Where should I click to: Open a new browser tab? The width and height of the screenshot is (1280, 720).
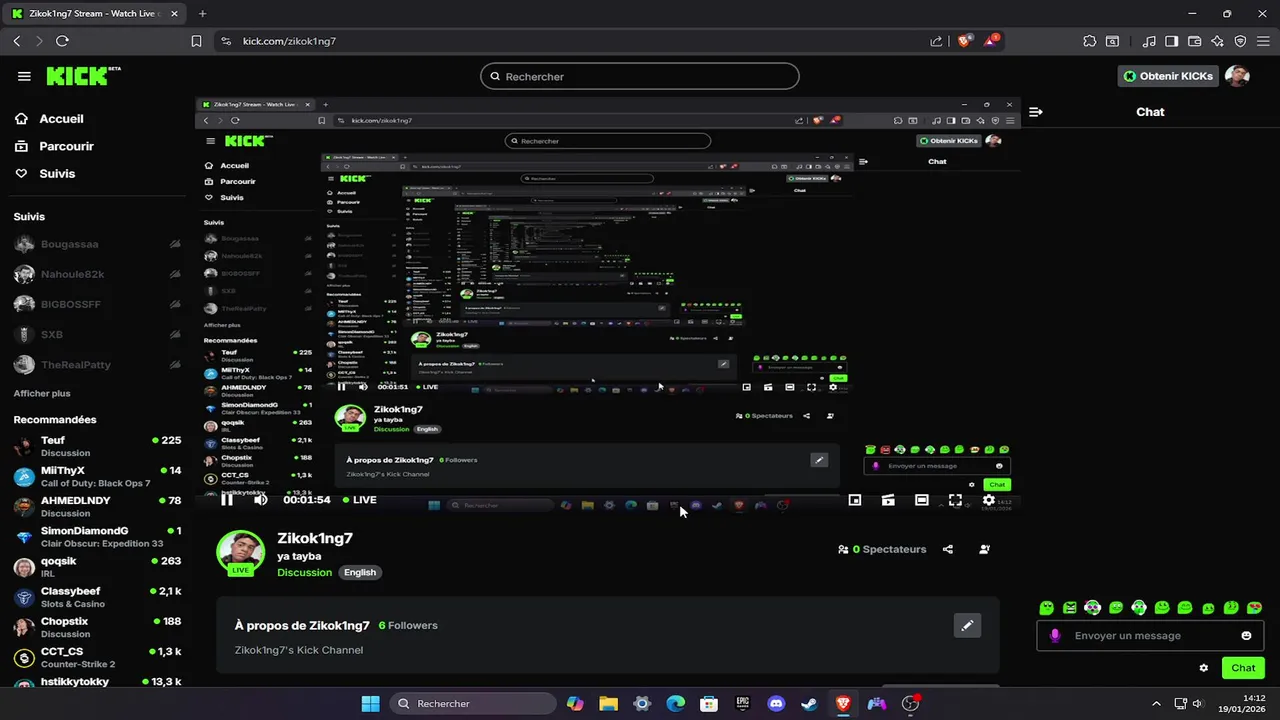pos(202,14)
